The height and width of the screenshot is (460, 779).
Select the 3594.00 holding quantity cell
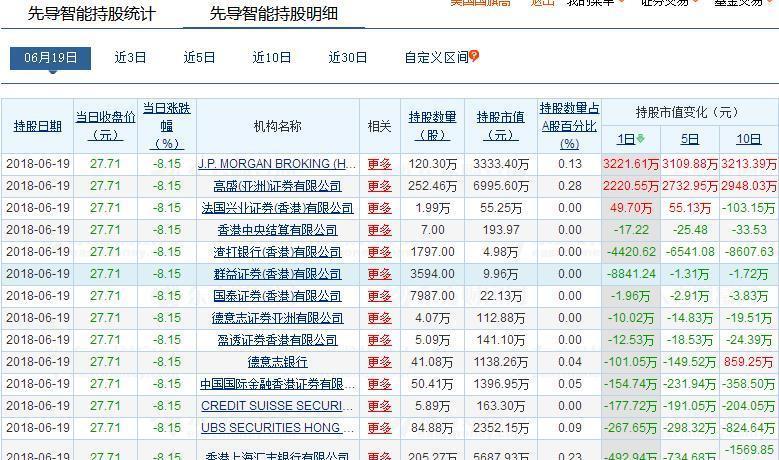[x=432, y=274]
